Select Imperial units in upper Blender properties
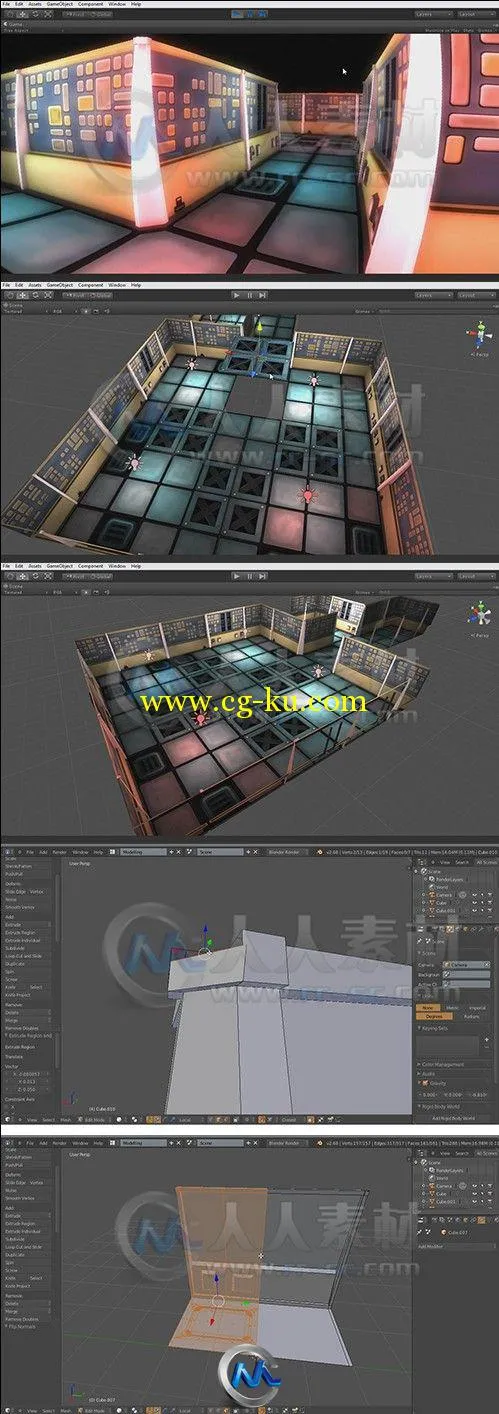The height and width of the screenshot is (1414, 499). (477, 1008)
